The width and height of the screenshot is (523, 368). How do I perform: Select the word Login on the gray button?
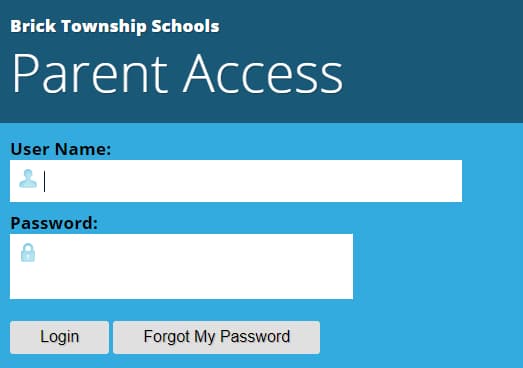pyautogui.click(x=60, y=337)
